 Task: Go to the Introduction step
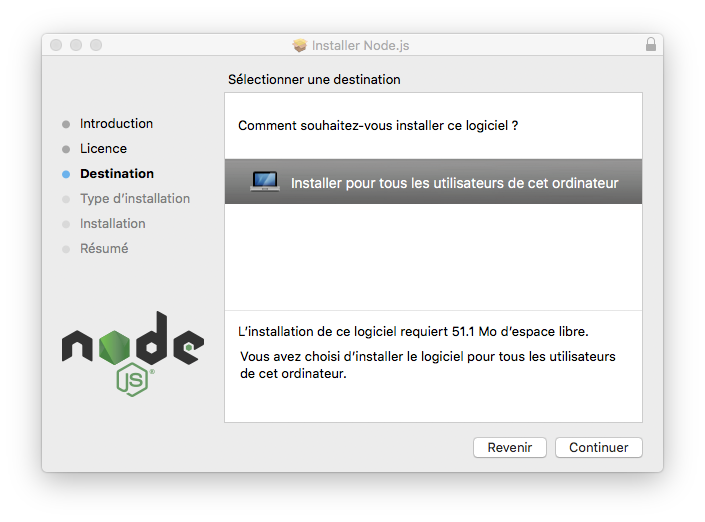click(116, 124)
